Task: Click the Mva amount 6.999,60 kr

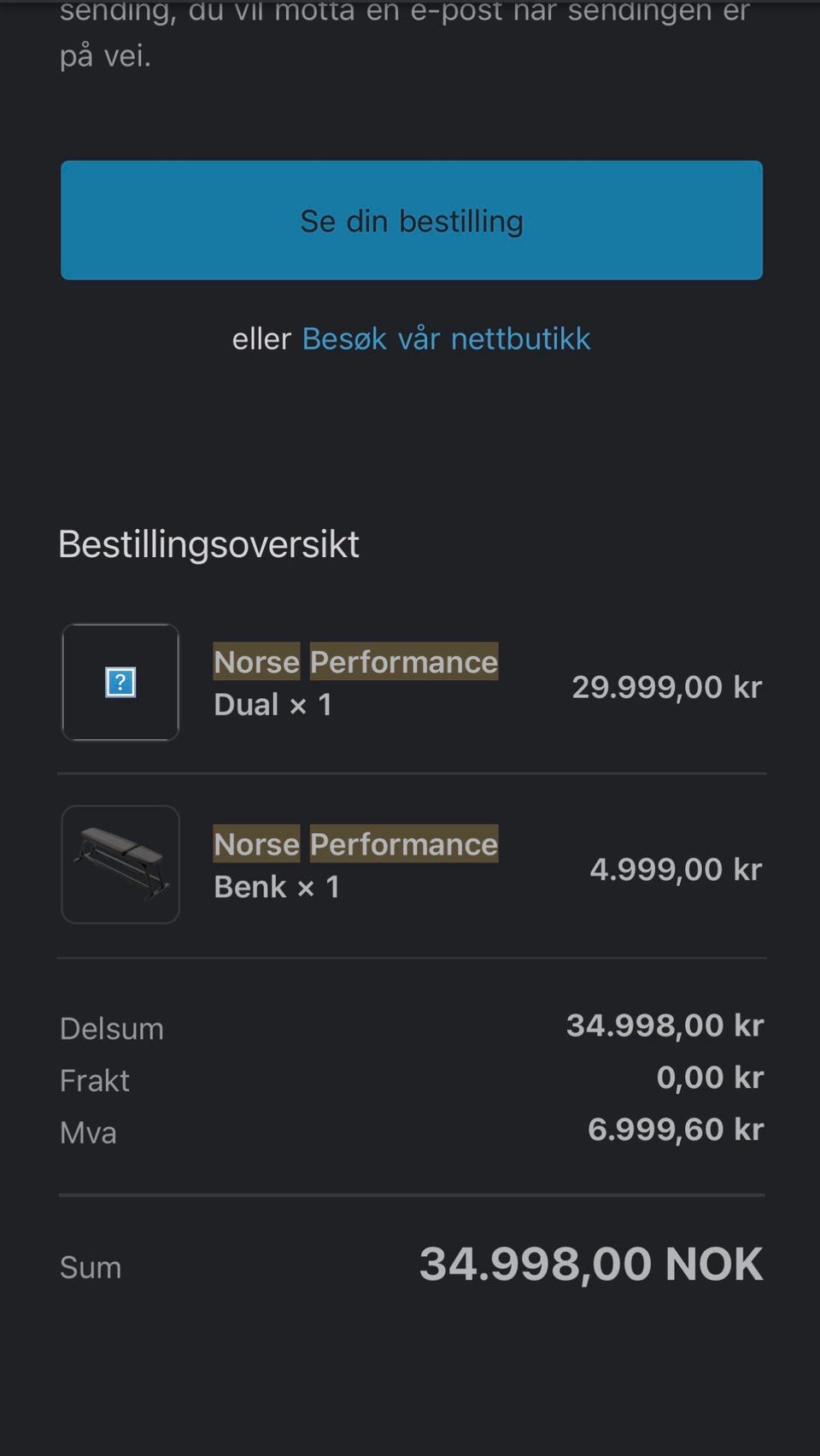Action: click(676, 1130)
